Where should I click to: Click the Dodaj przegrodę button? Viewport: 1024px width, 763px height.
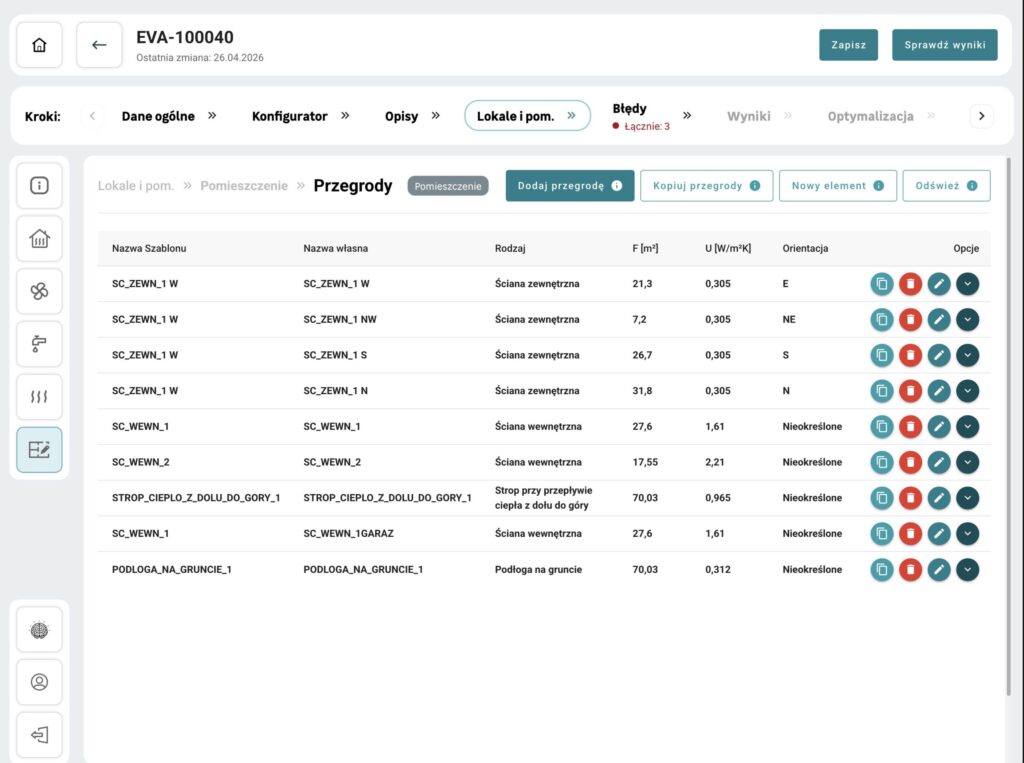tap(569, 186)
